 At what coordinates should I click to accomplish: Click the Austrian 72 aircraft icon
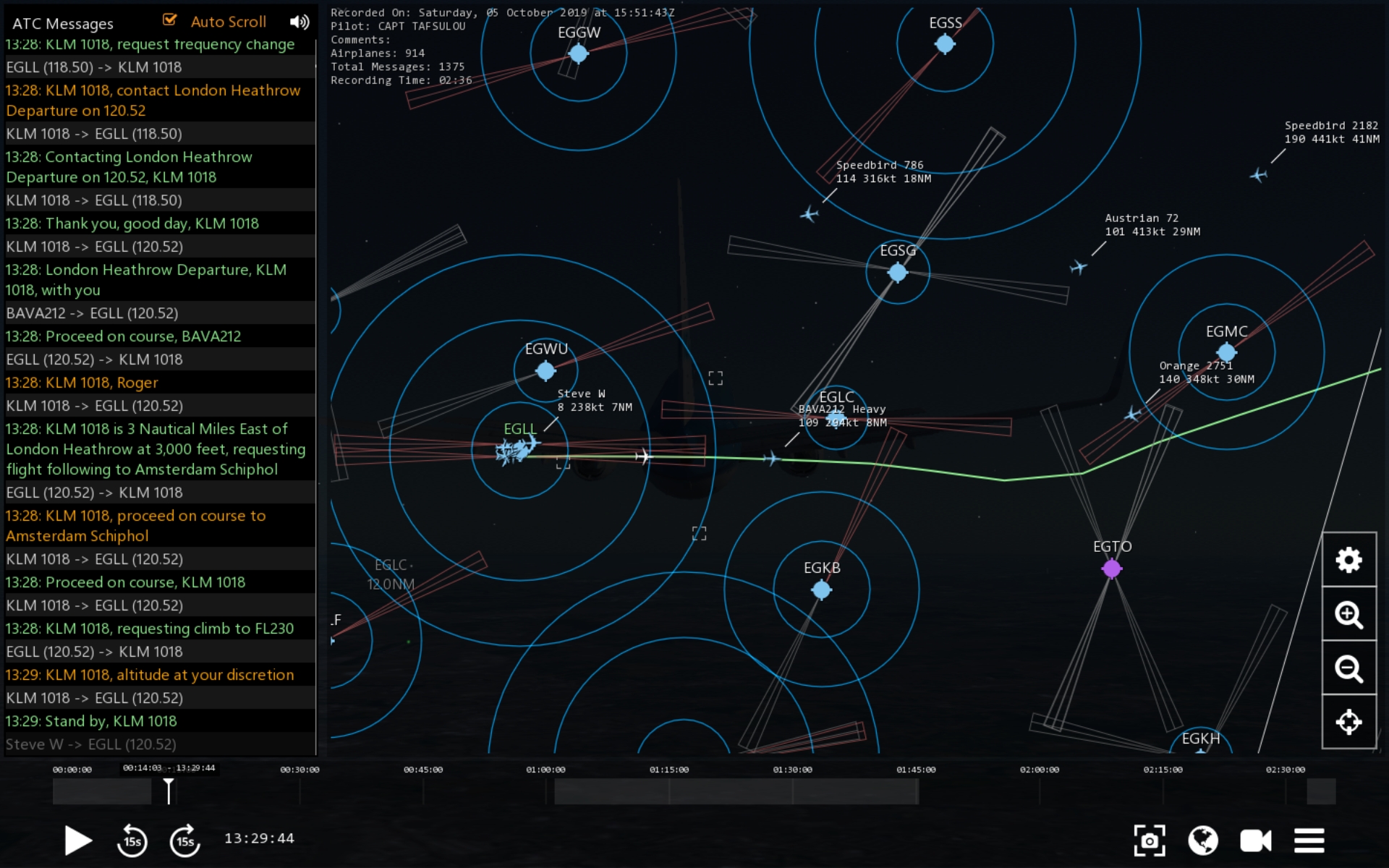[1079, 268]
